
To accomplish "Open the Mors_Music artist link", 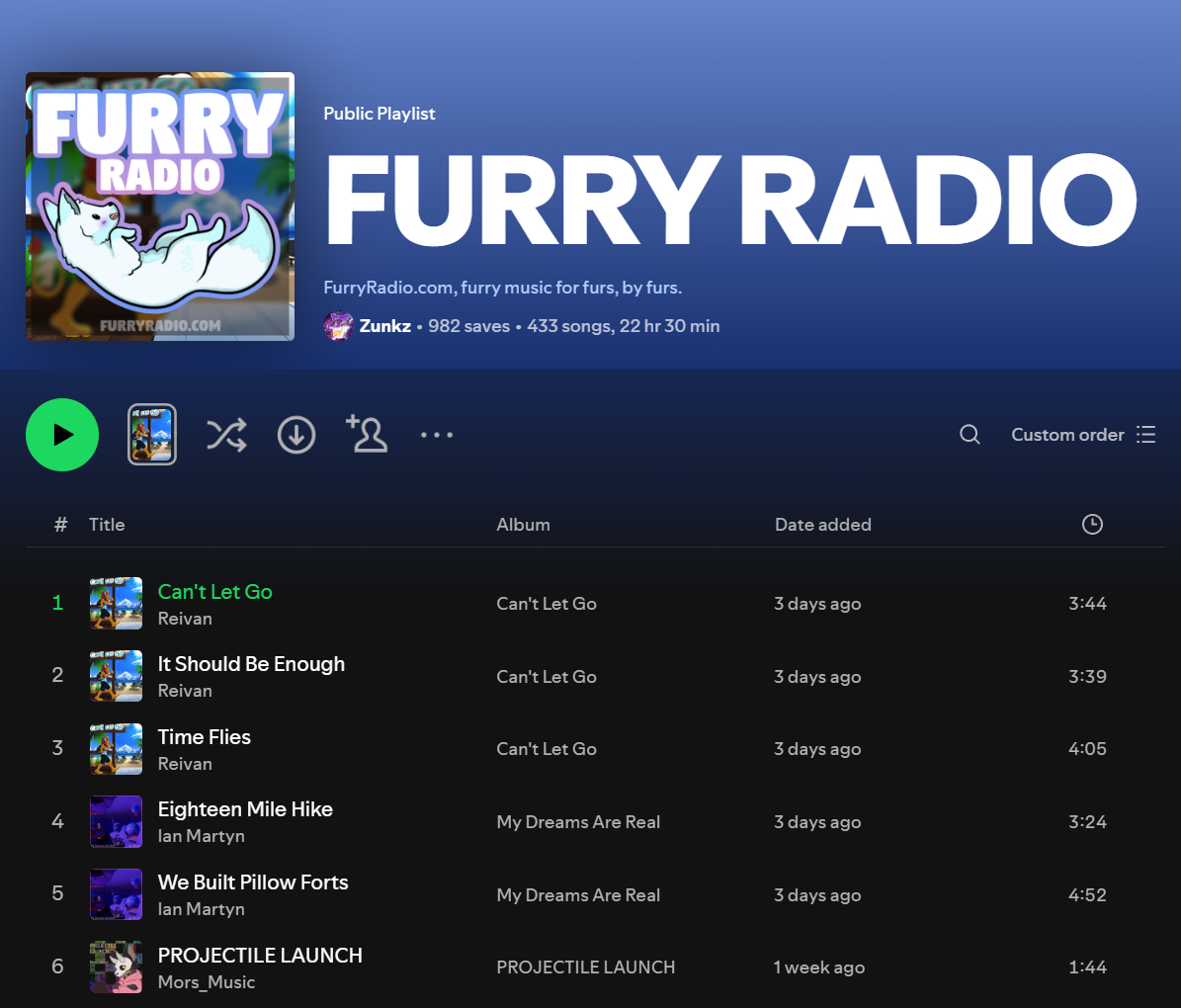I will pyautogui.click(x=207, y=982).
